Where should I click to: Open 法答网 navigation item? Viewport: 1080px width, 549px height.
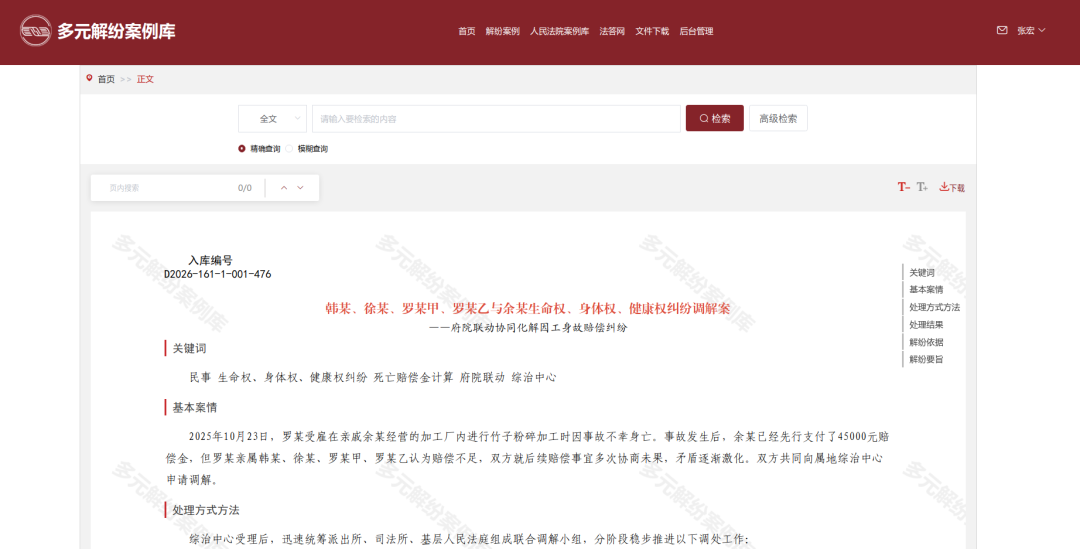point(612,31)
